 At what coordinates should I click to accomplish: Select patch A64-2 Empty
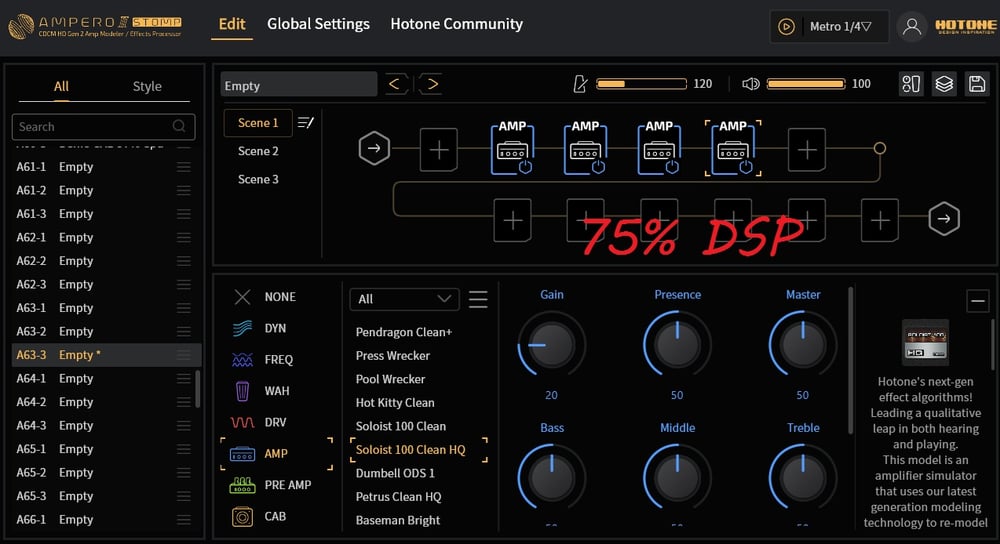(x=106, y=402)
